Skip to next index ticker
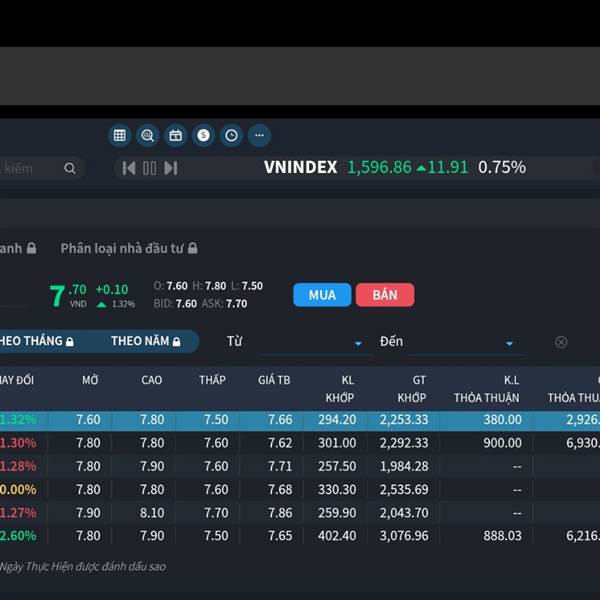The width and height of the screenshot is (600, 600). pos(171,168)
